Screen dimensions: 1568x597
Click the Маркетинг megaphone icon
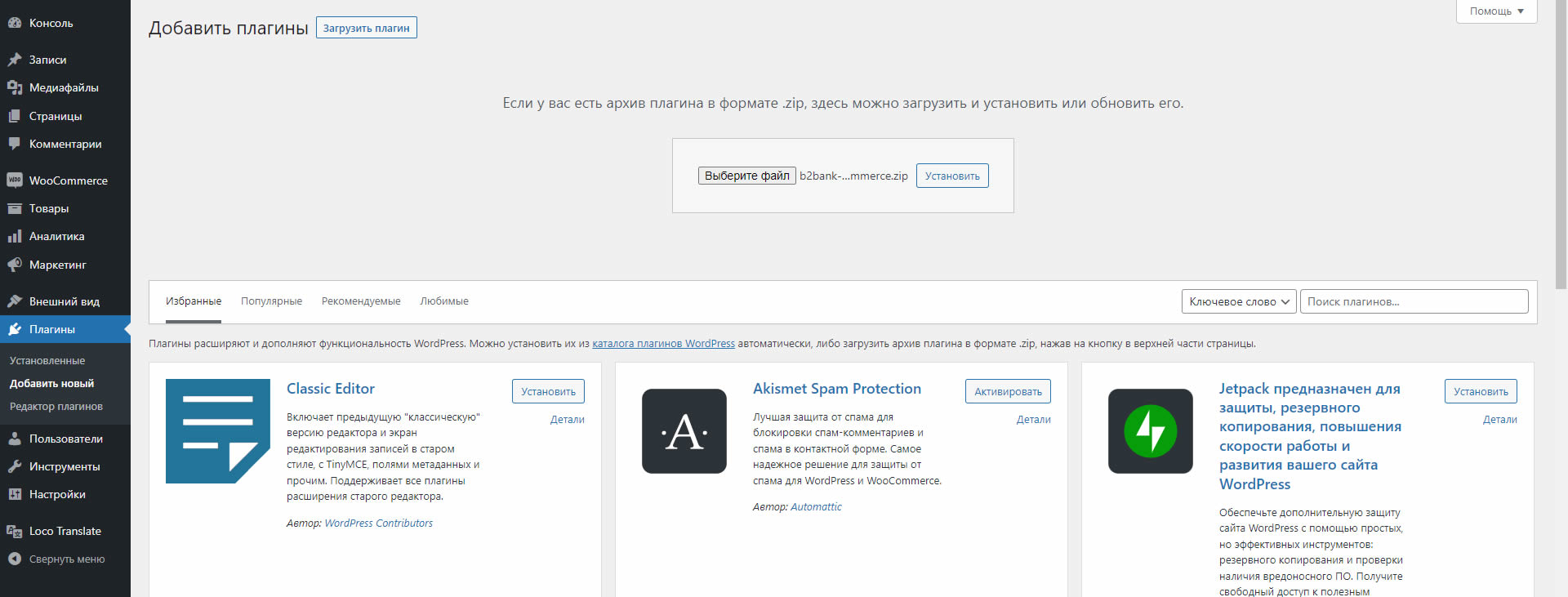[15, 265]
